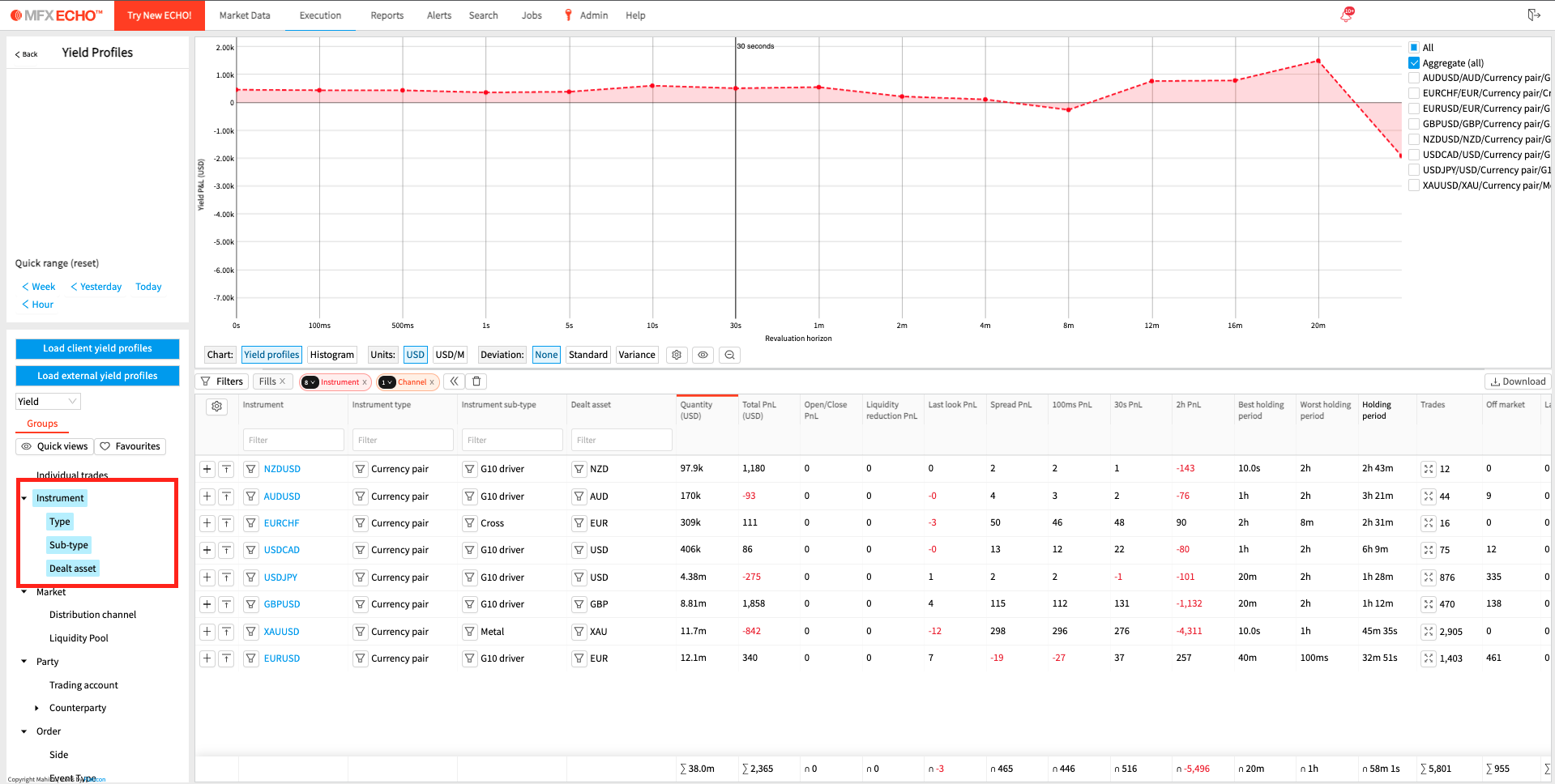This screenshot has height=784, width=1555.
Task: Click the plus icon on EURUSD row
Action: tap(207, 658)
